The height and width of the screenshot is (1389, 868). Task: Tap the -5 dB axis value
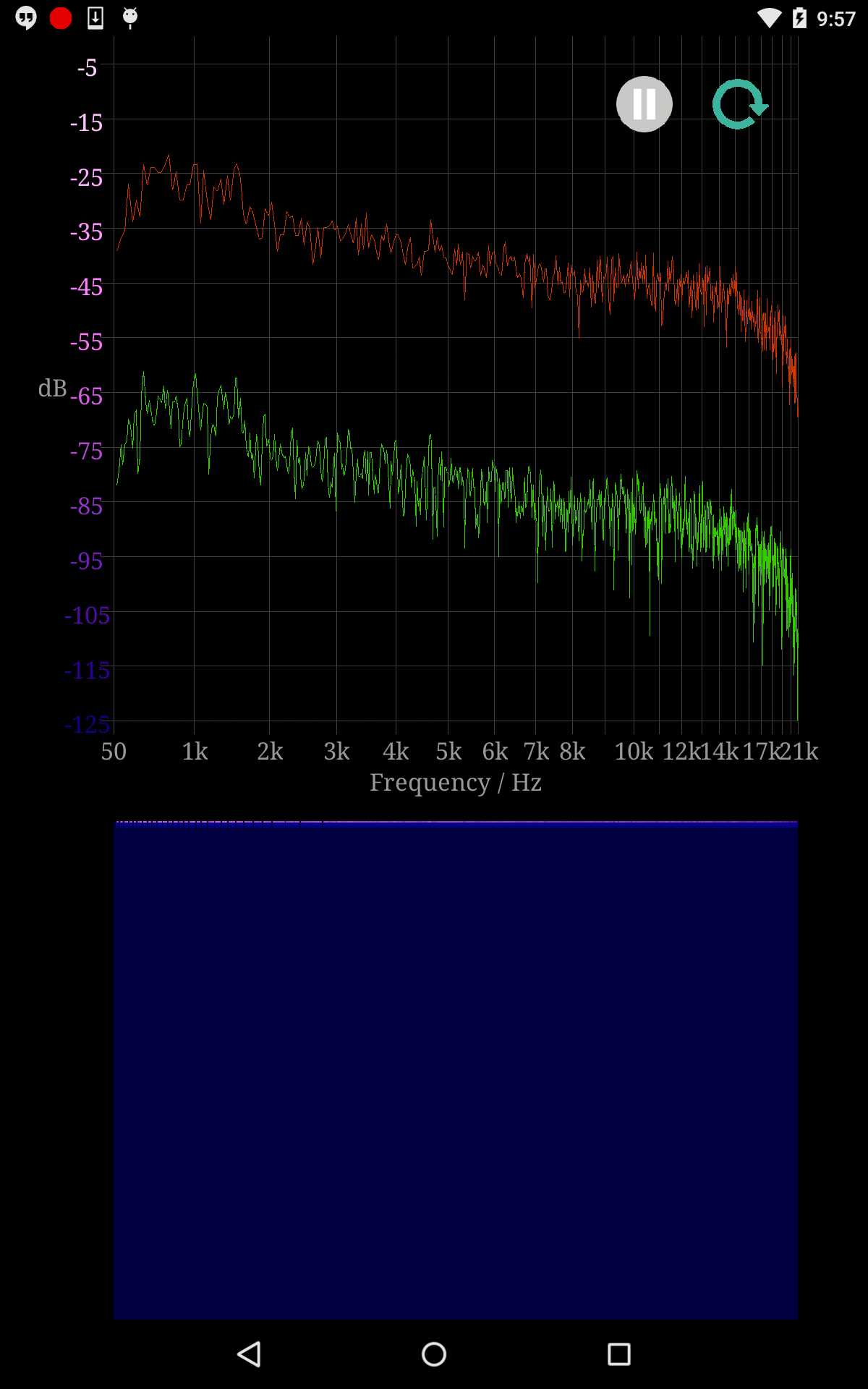point(87,68)
